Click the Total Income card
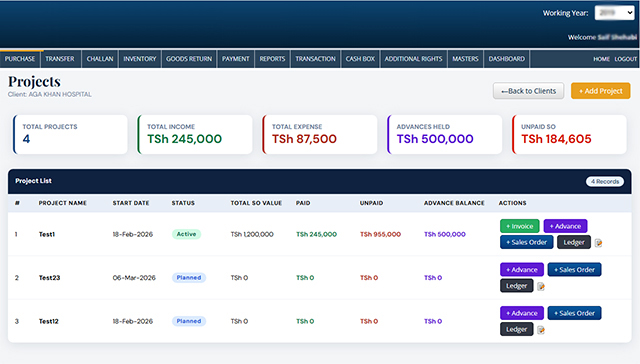640x364 pixels. click(x=195, y=134)
